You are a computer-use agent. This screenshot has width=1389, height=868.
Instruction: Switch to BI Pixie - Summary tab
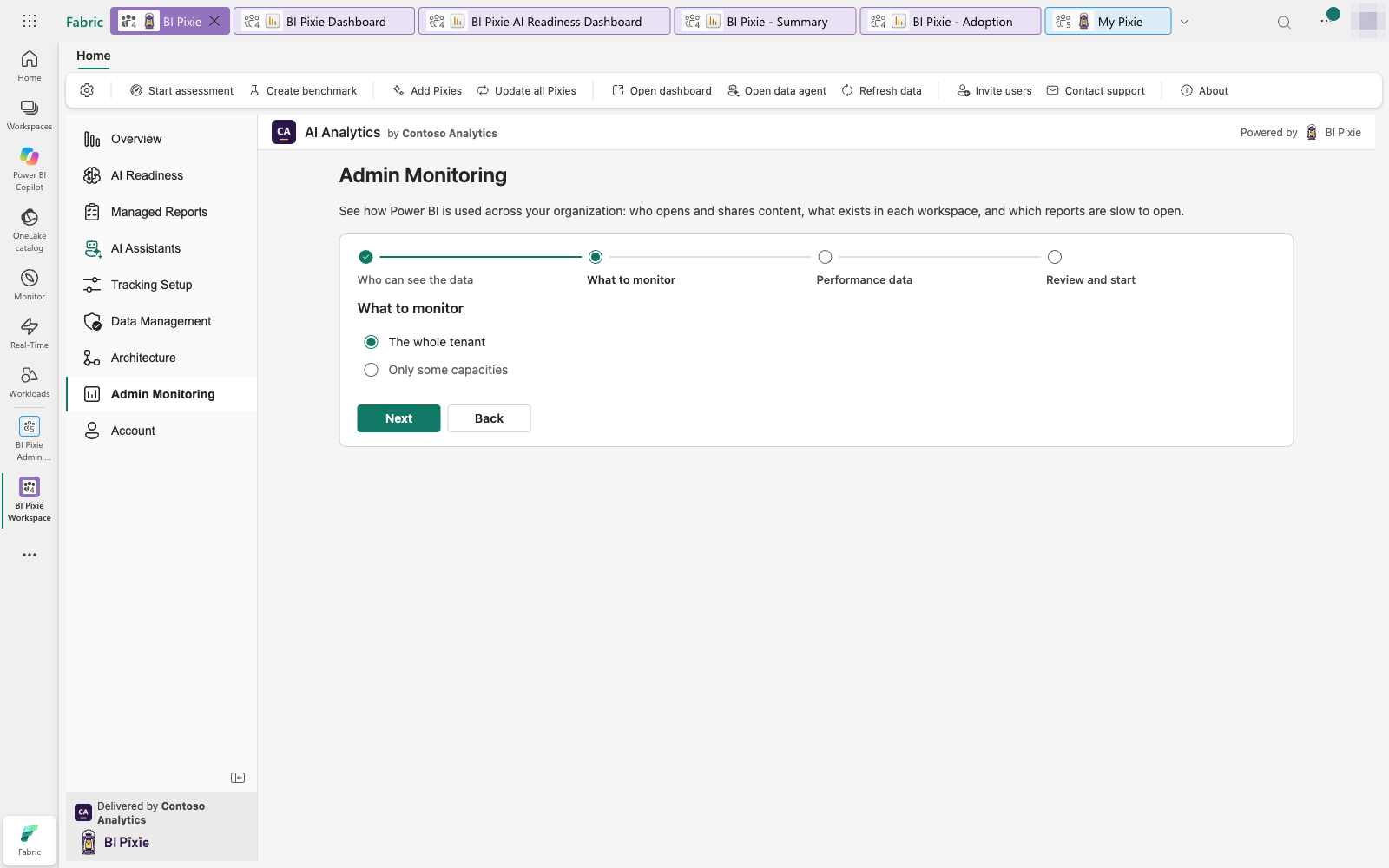[x=765, y=21]
